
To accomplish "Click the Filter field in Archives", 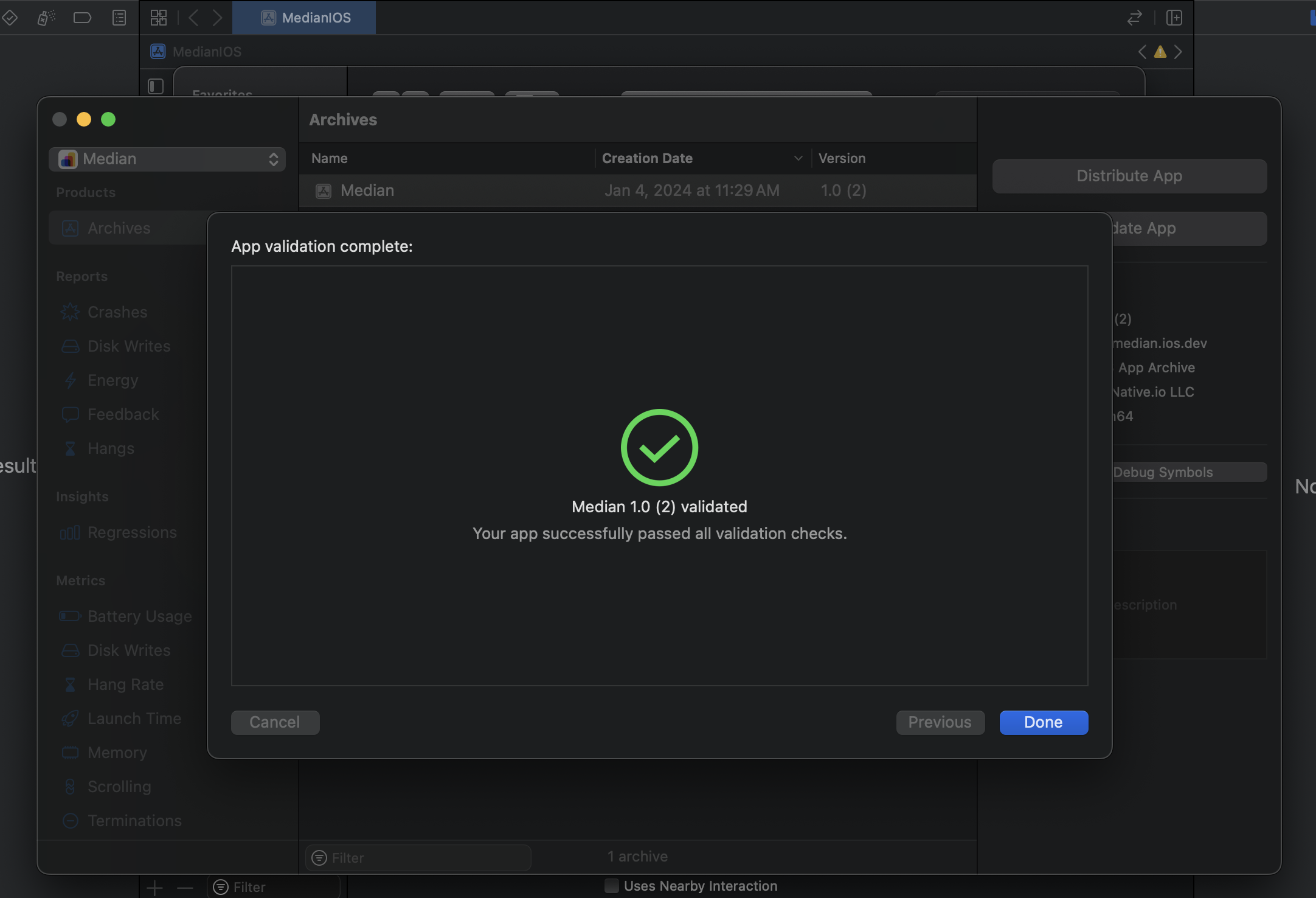I will tap(418, 857).
